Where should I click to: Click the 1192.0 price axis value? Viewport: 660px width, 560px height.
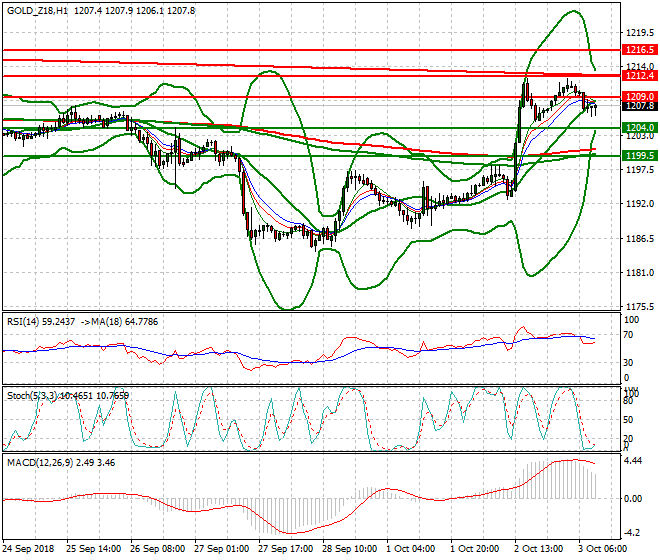pos(640,204)
